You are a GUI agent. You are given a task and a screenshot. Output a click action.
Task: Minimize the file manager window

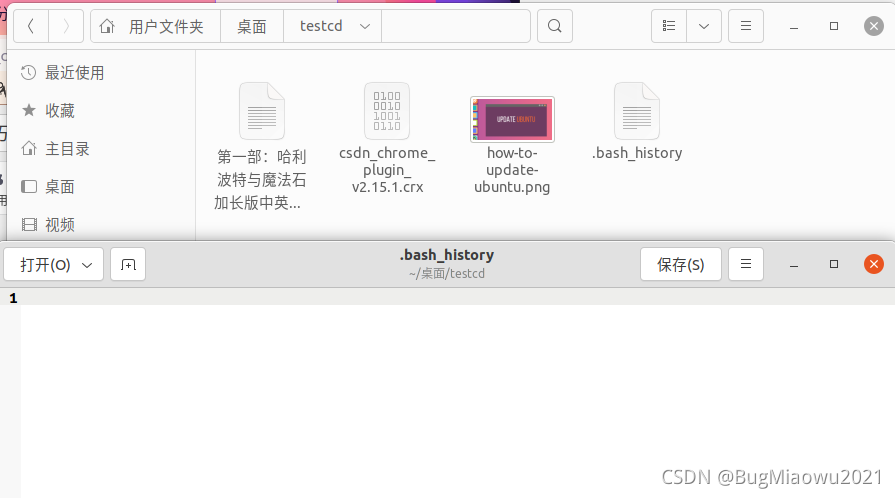click(794, 26)
